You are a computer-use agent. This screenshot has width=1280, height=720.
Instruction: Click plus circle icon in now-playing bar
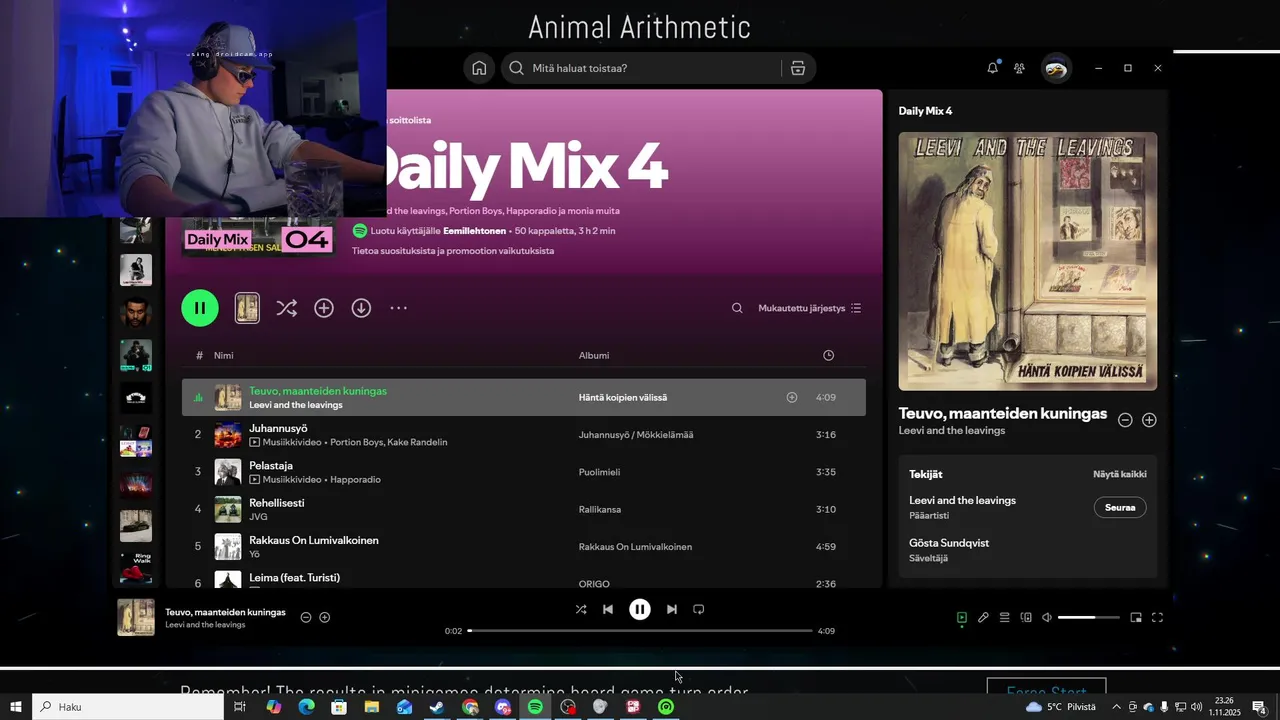[x=324, y=617]
